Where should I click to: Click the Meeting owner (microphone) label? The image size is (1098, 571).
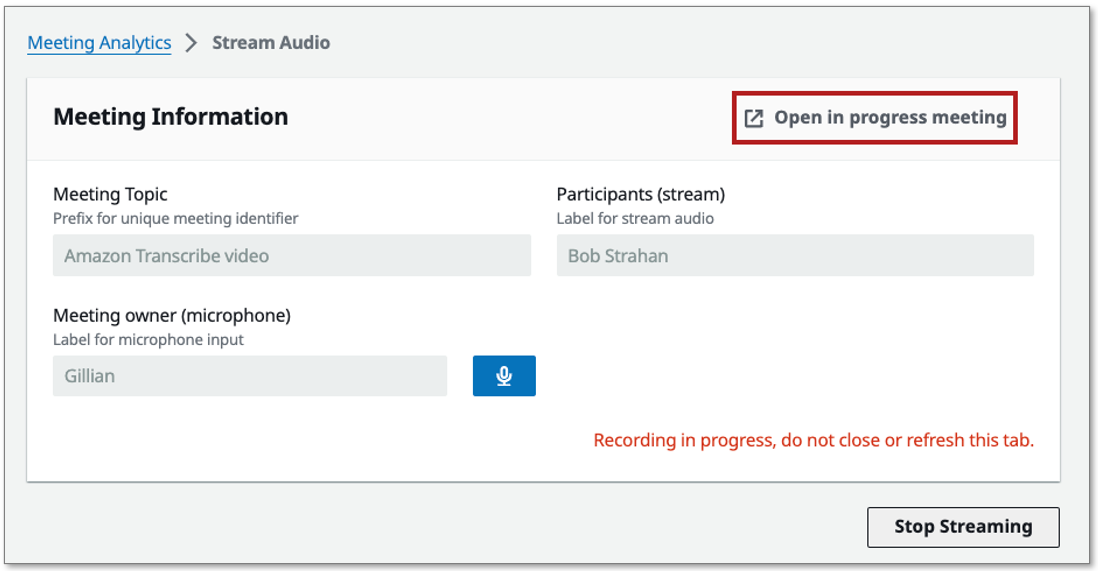pyautogui.click(x=172, y=315)
